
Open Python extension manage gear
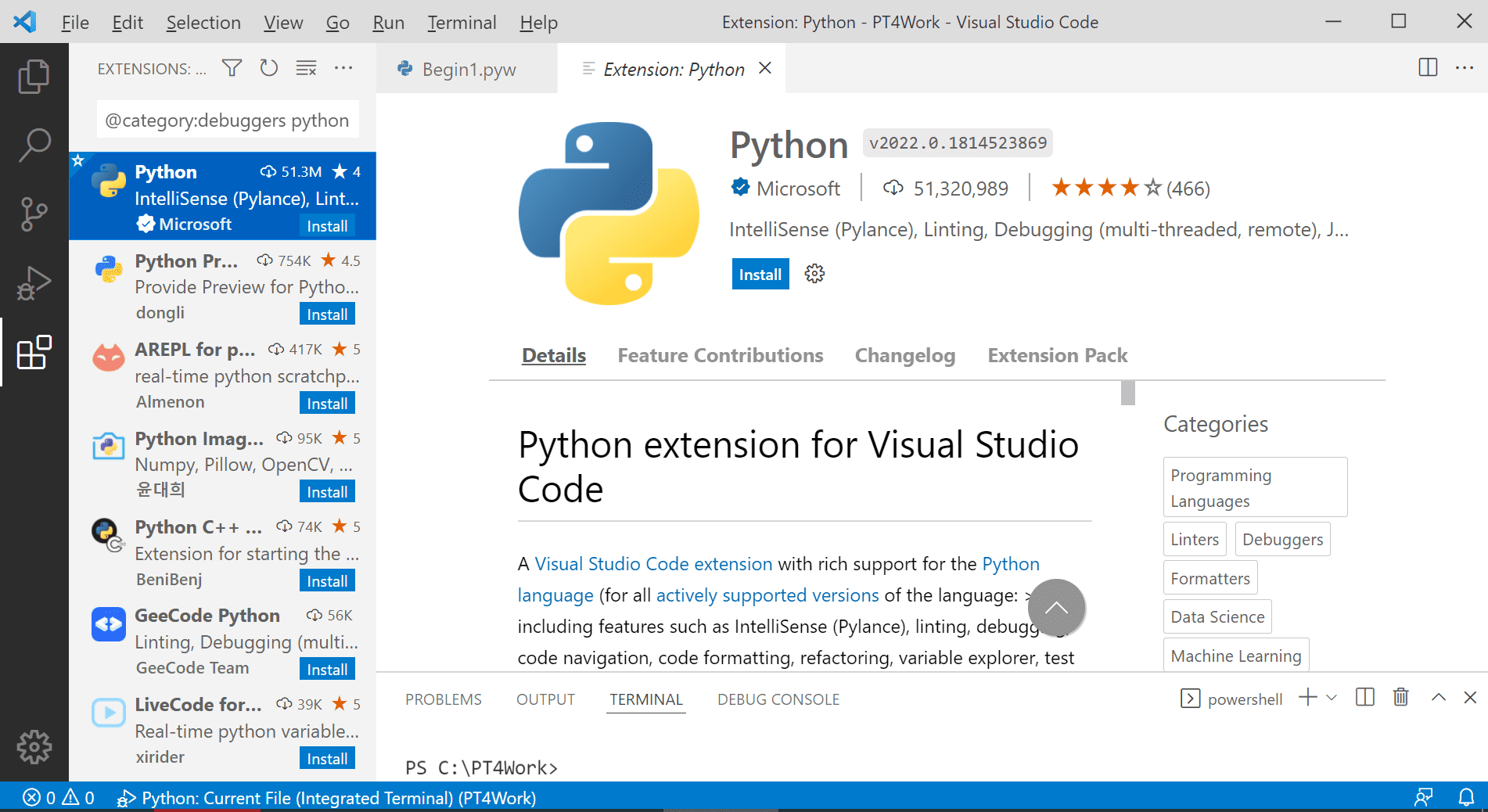pyautogui.click(x=814, y=273)
